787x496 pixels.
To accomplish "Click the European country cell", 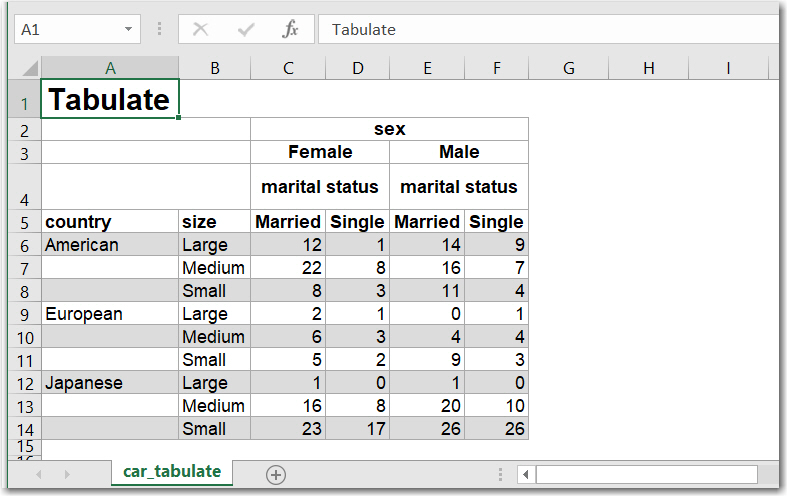I will [x=109, y=314].
